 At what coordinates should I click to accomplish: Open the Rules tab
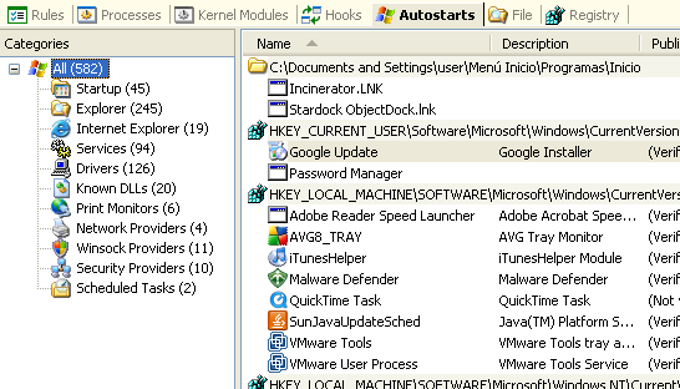click(x=36, y=15)
